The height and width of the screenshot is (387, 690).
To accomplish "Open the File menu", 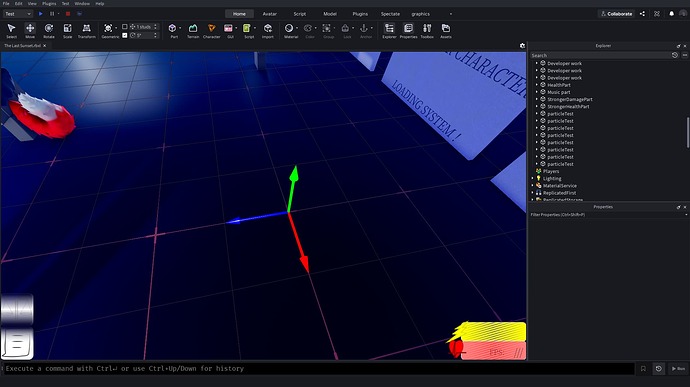I will [6, 4].
